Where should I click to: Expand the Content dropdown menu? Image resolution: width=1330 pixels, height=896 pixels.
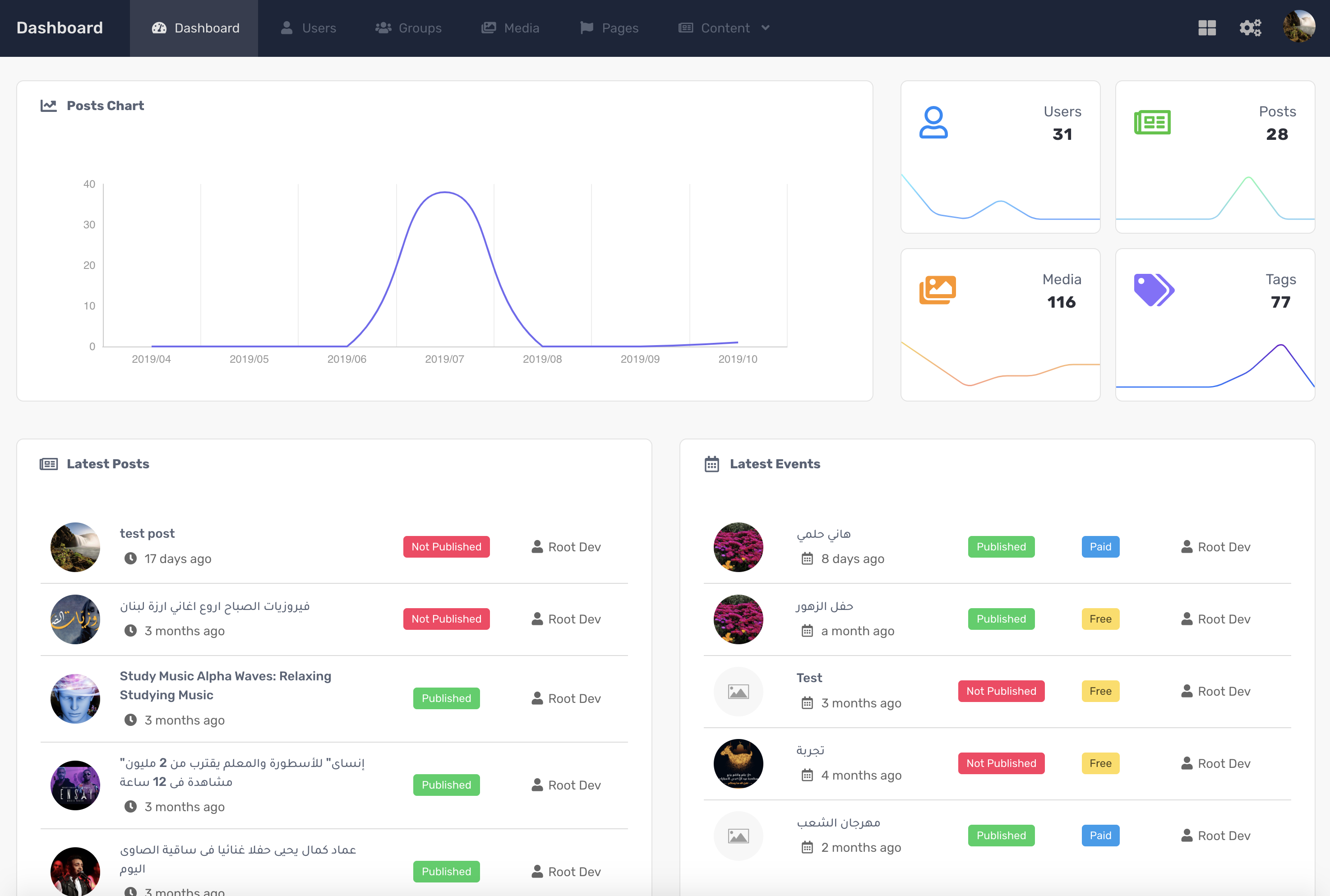click(724, 28)
